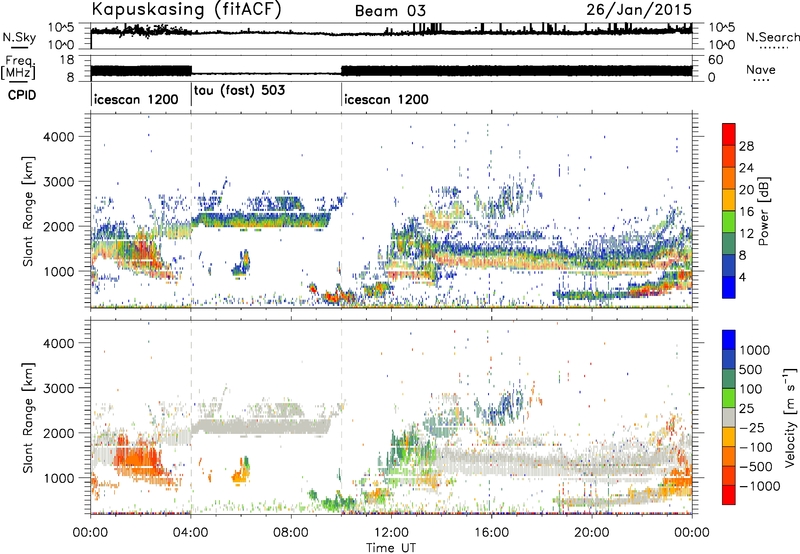Click the "12" Power color bar label
800x554 pixels.
(x=746, y=233)
